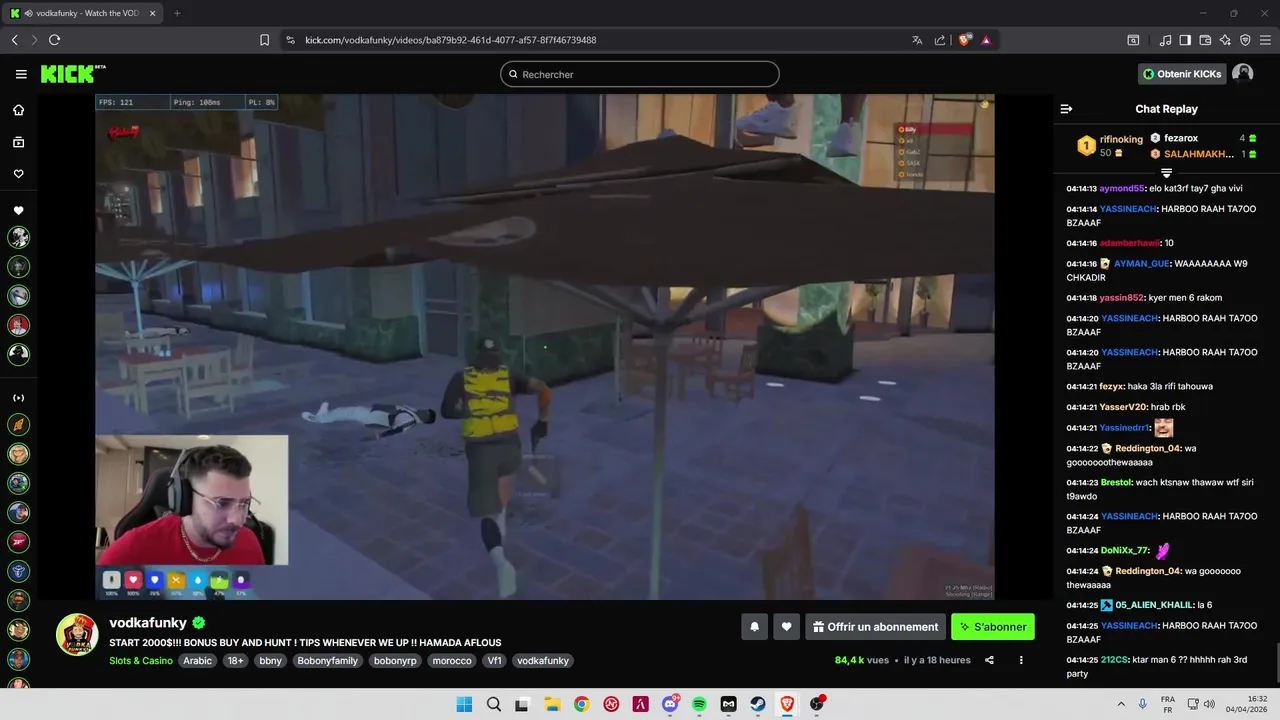The height and width of the screenshot is (720, 1280).
Task: Open the Leo AI sparkle icon
Action: 1225,40
